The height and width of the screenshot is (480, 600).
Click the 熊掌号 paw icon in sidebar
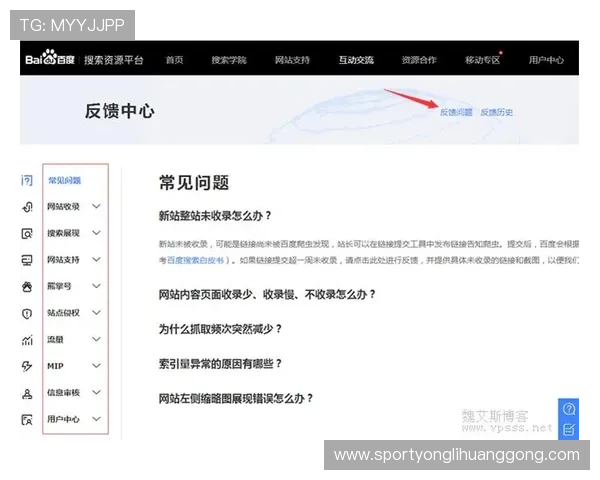point(27,286)
